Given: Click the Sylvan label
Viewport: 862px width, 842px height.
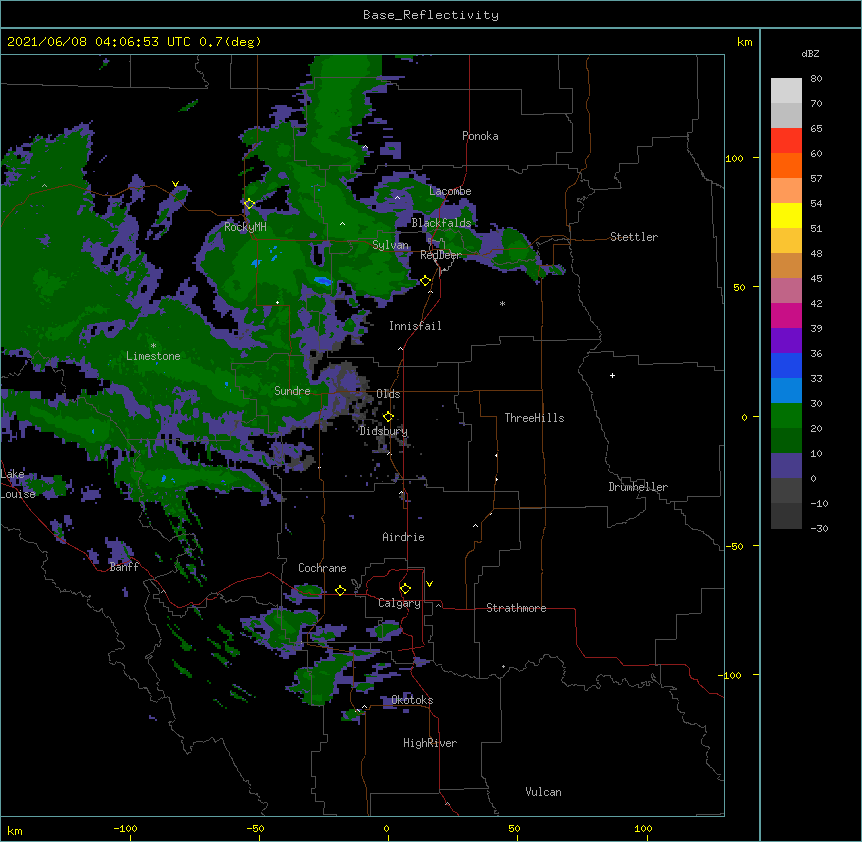Looking at the screenshot, I should click(390, 245).
